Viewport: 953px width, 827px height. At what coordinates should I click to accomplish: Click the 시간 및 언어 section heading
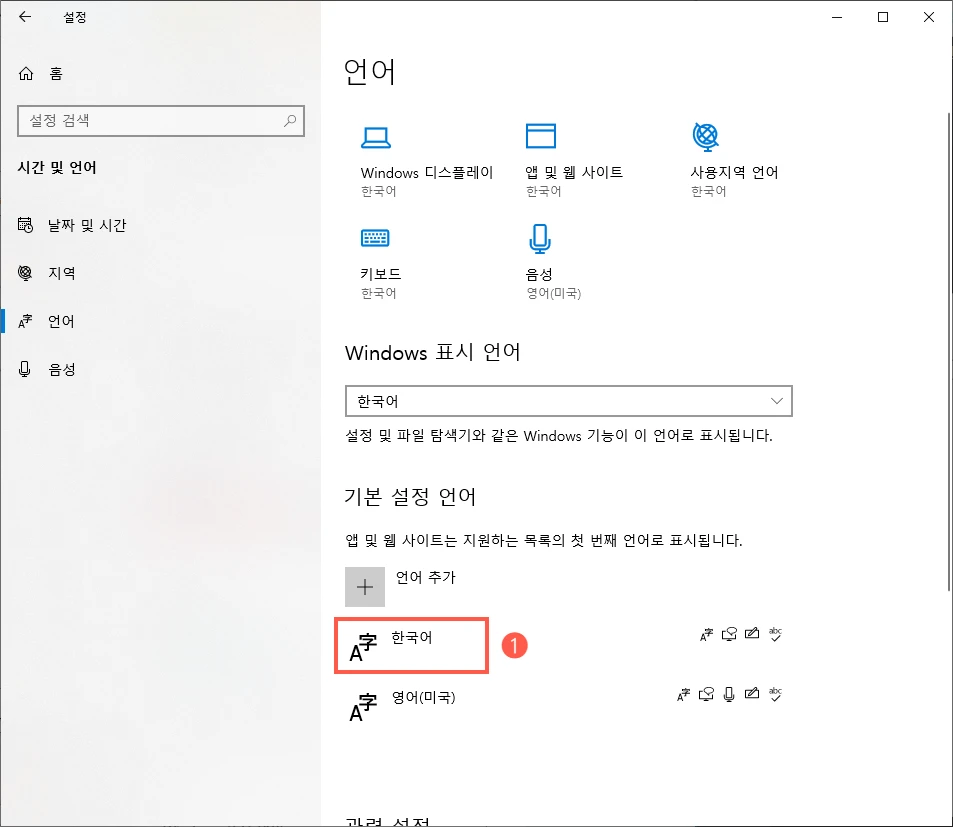tap(57, 168)
